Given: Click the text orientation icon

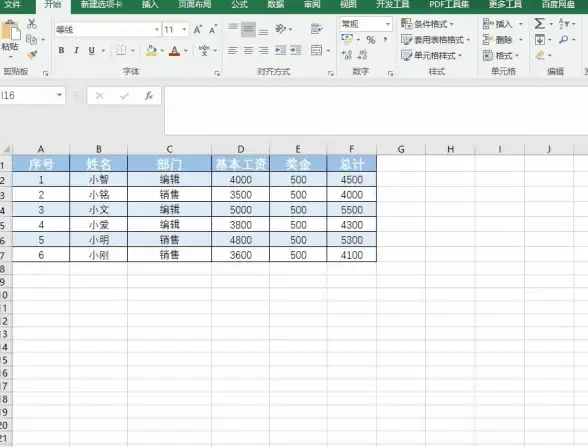Looking at the screenshot, I should (x=280, y=29).
